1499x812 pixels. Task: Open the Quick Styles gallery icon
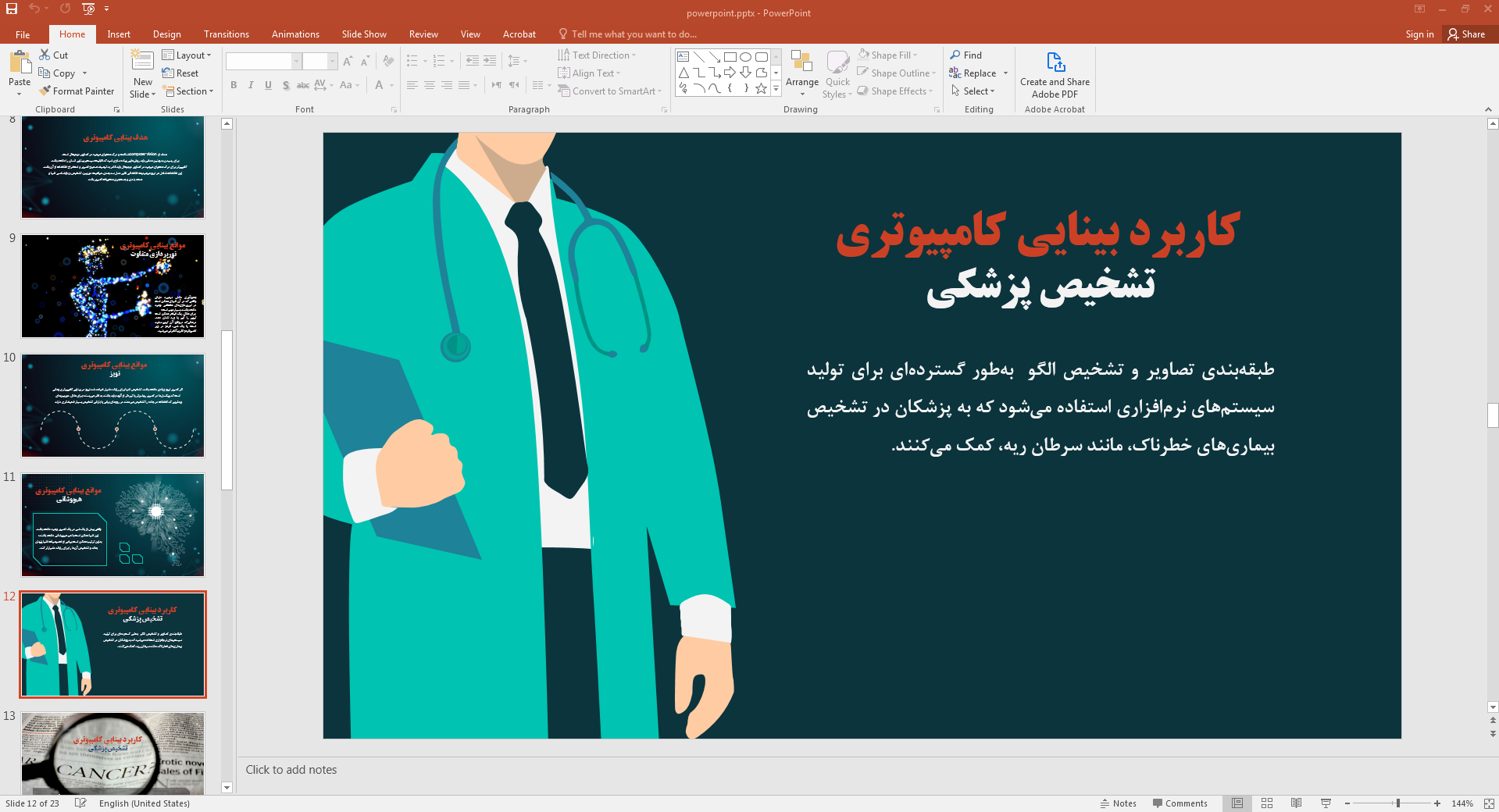coord(837,62)
